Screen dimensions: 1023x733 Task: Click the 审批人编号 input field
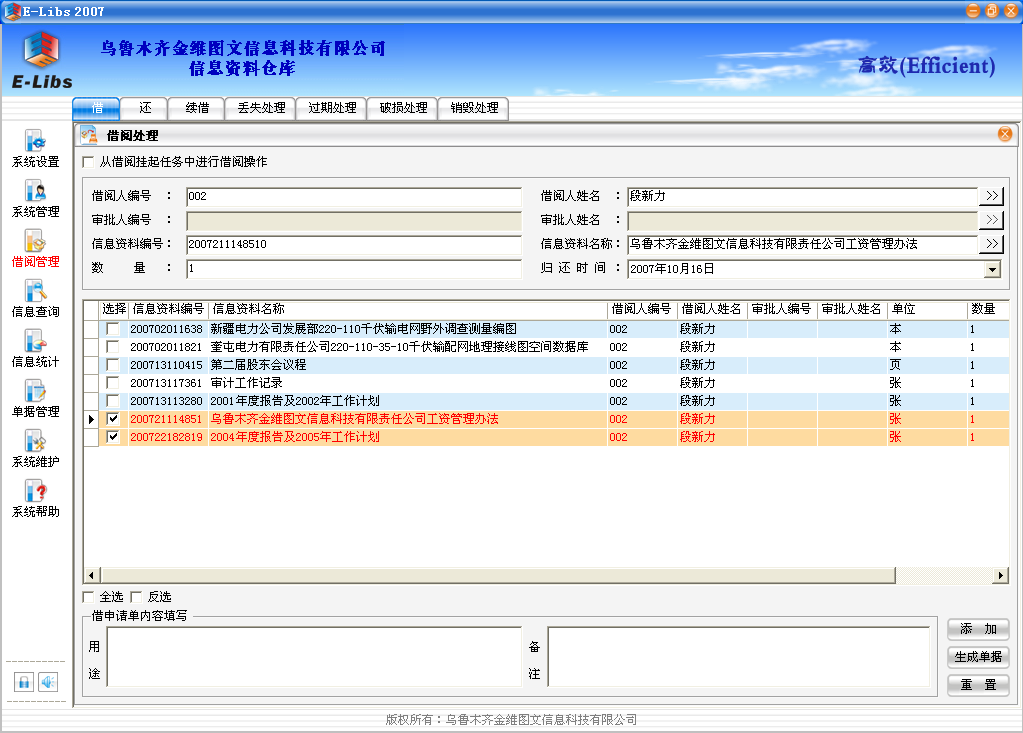(354, 220)
